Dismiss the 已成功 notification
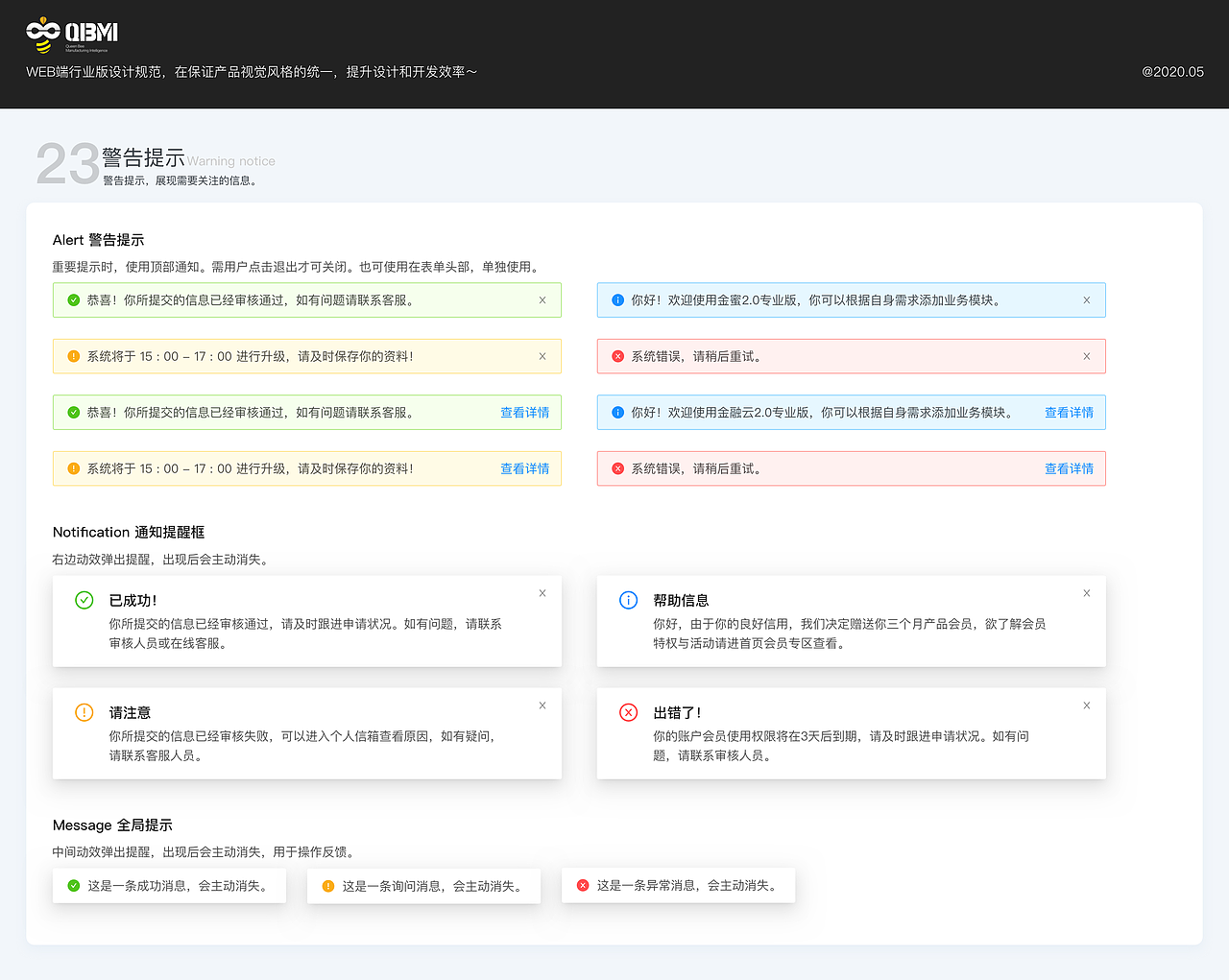This screenshot has width=1229, height=980. coord(542,593)
